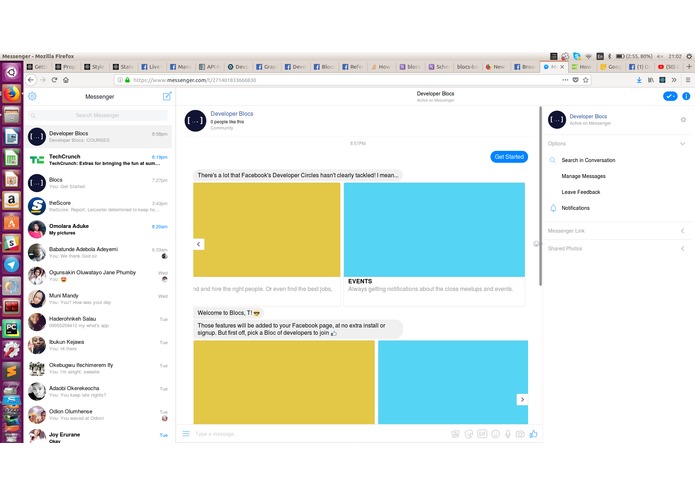This screenshot has height=494, width=695.
Task: Click the blue EVENTS card image
Action: pyautogui.click(x=434, y=229)
